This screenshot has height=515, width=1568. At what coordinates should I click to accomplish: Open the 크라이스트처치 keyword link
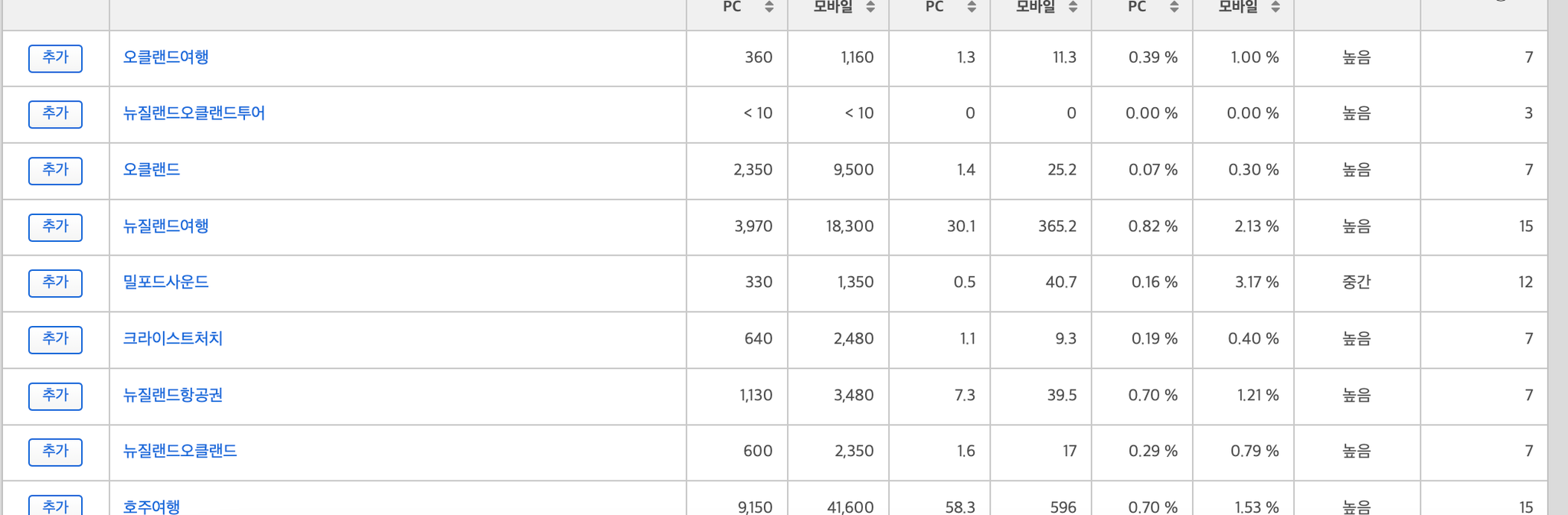pos(173,339)
